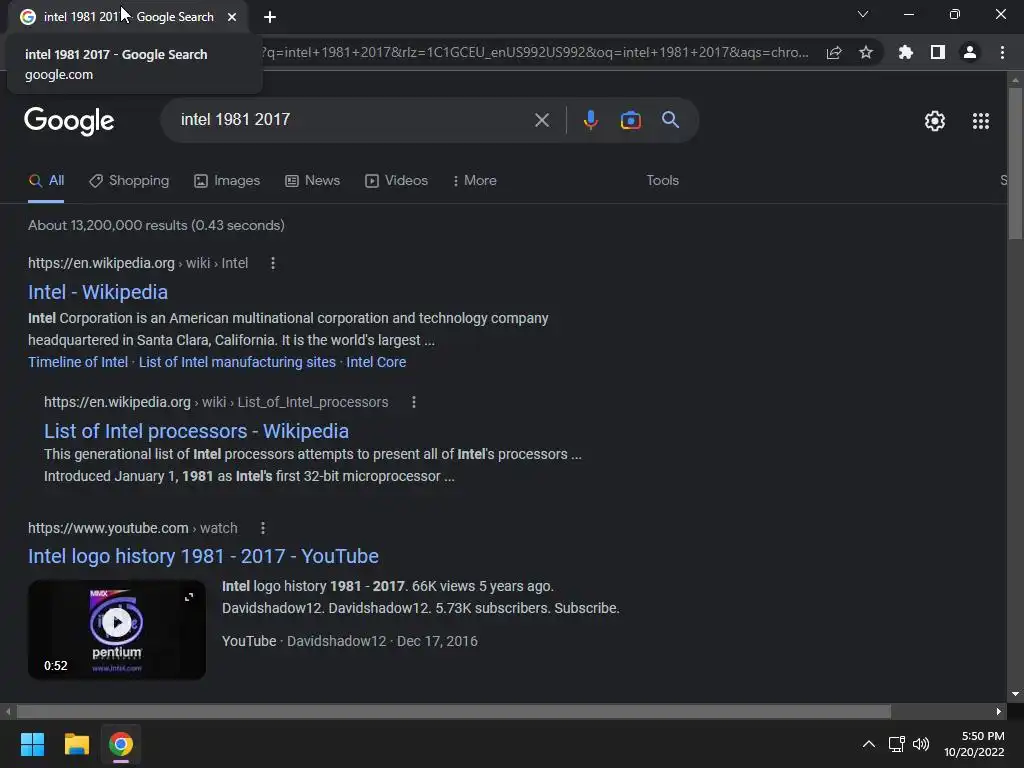Click the https://www.youtube.com › watch breadcrumb

click(133, 528)
